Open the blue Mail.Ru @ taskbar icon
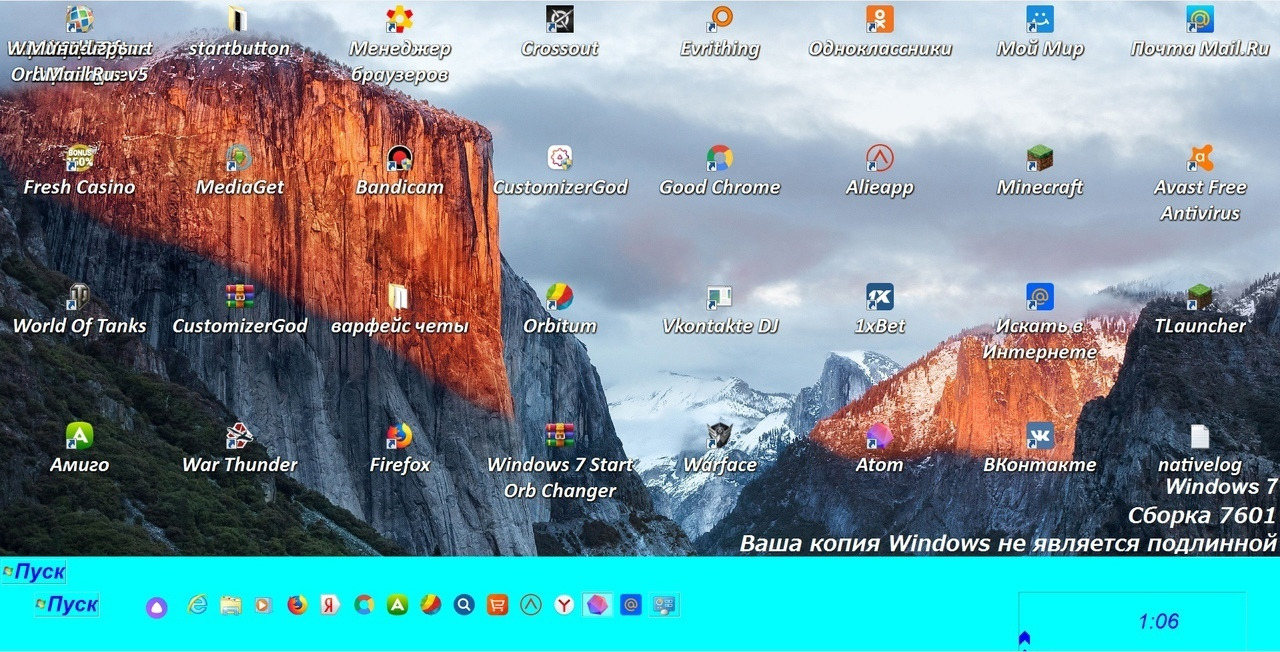The image size is (1280, 652). [630, 605]
